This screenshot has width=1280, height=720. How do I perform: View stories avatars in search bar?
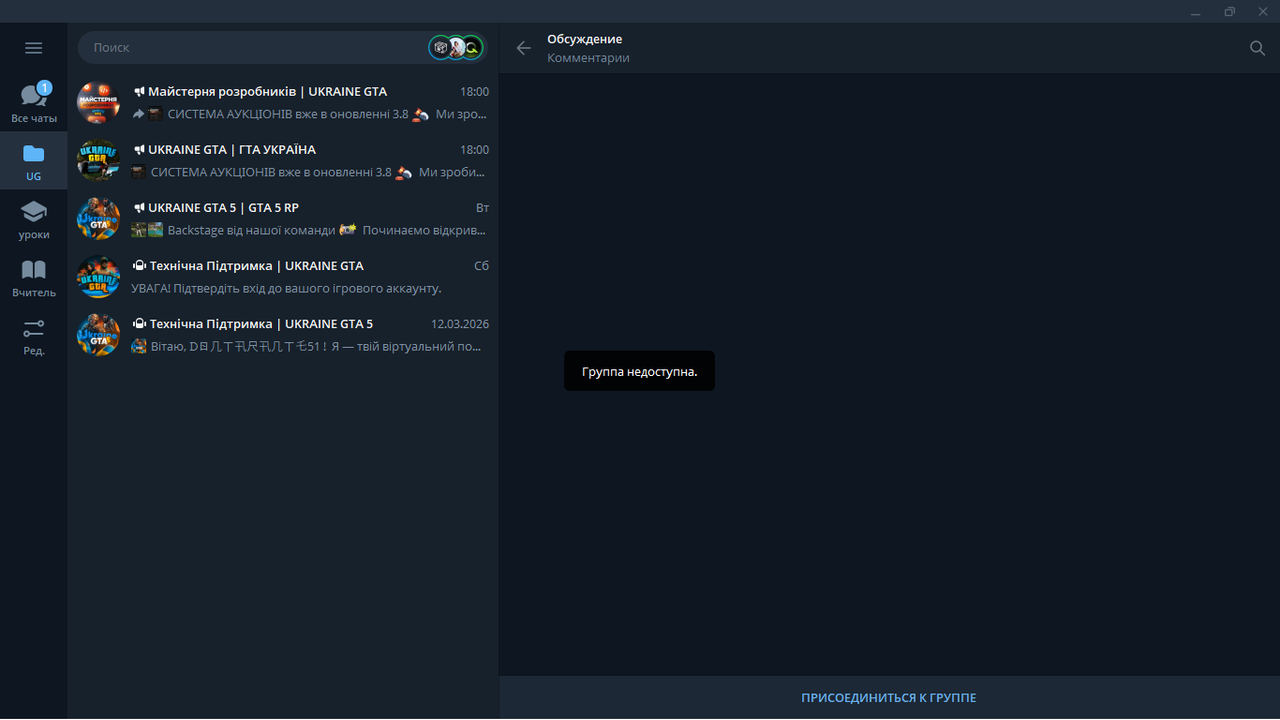456,47
